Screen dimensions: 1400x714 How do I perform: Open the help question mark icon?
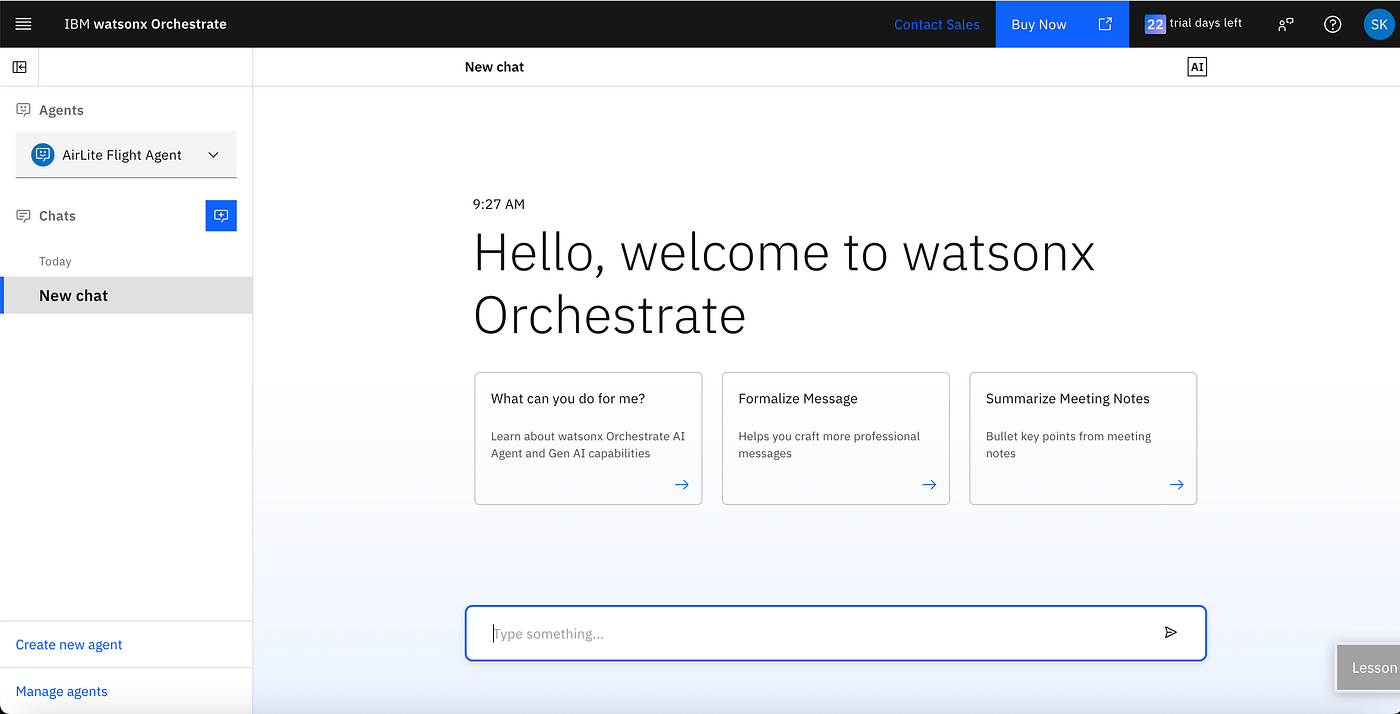coord(1332,24)
